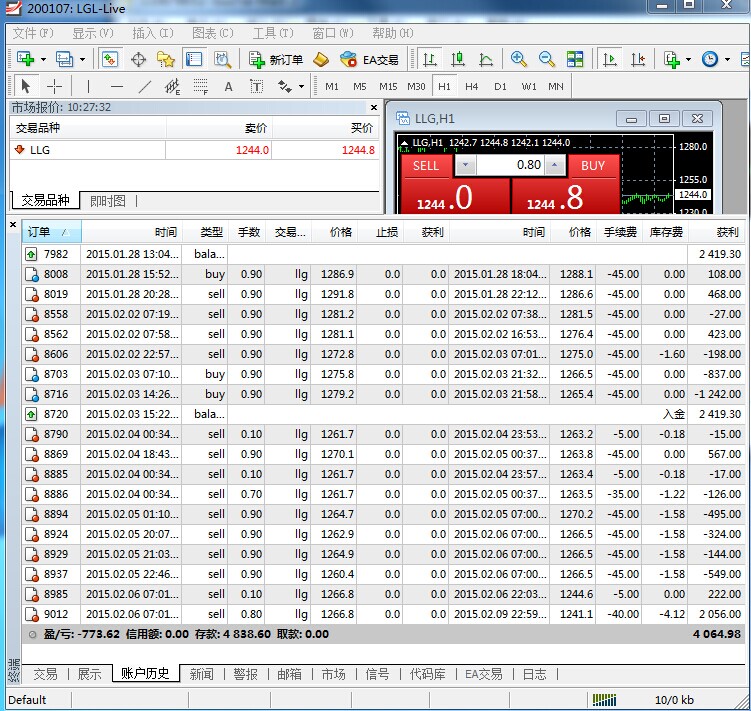The image size is (751, 711).
Task: Select the crosshair cursor tool
Action: pyautogui.click(x=55, y=86)
